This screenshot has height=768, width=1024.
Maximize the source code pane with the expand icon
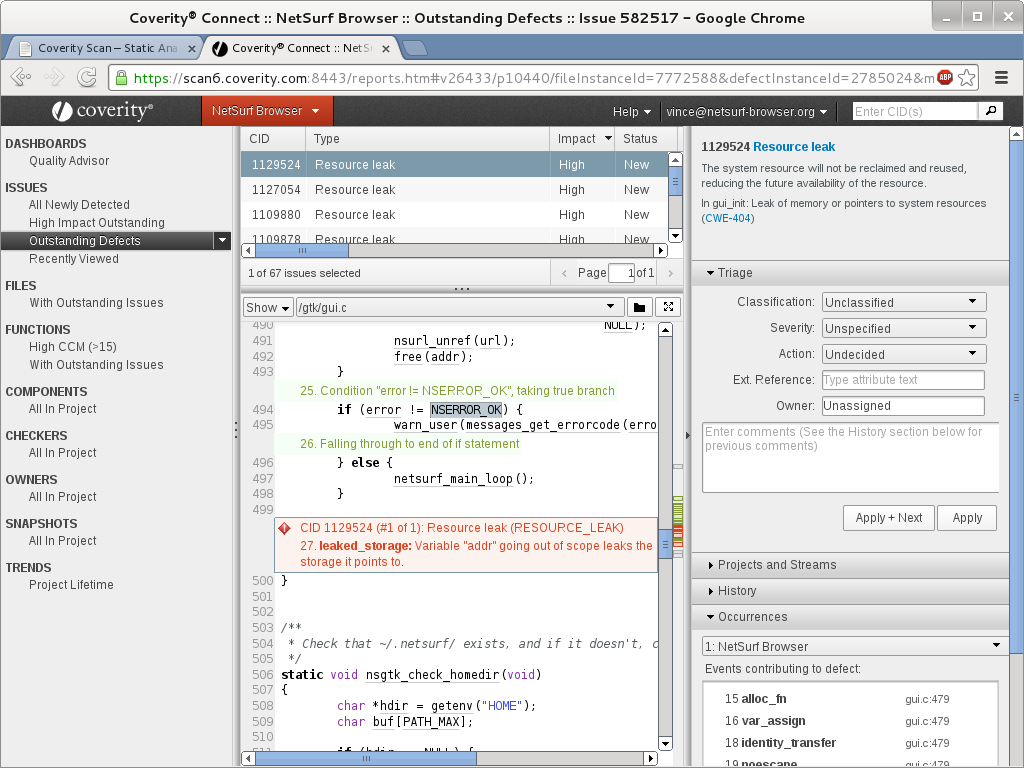668,307
